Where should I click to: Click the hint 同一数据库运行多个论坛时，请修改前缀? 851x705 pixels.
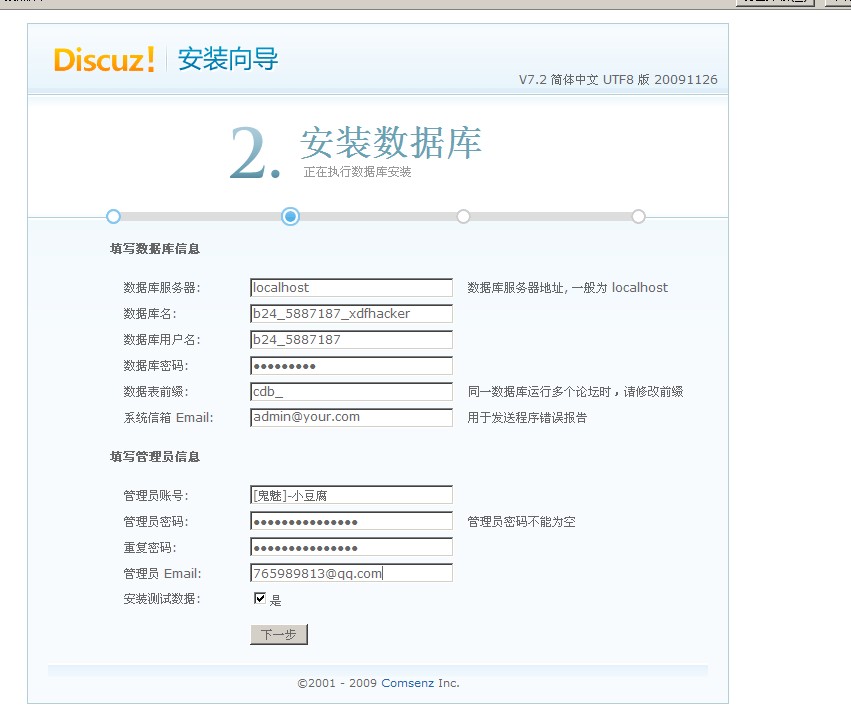tap(575, 391)
